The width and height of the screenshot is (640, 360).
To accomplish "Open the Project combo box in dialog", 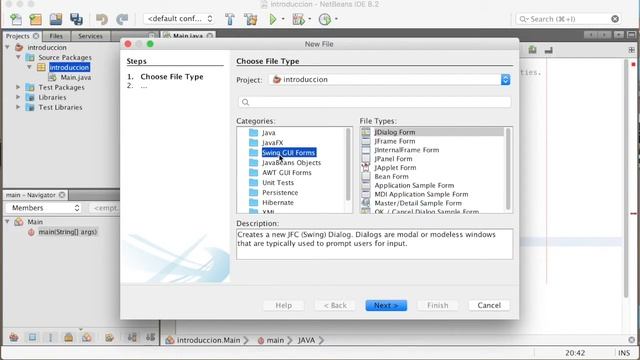I will (x=390, y=80).
